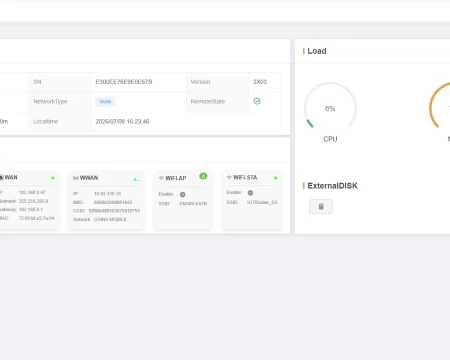This screenshot has width=450, height=360.
Task: Click the RemoteState green check icon
Action: [257, 101]
